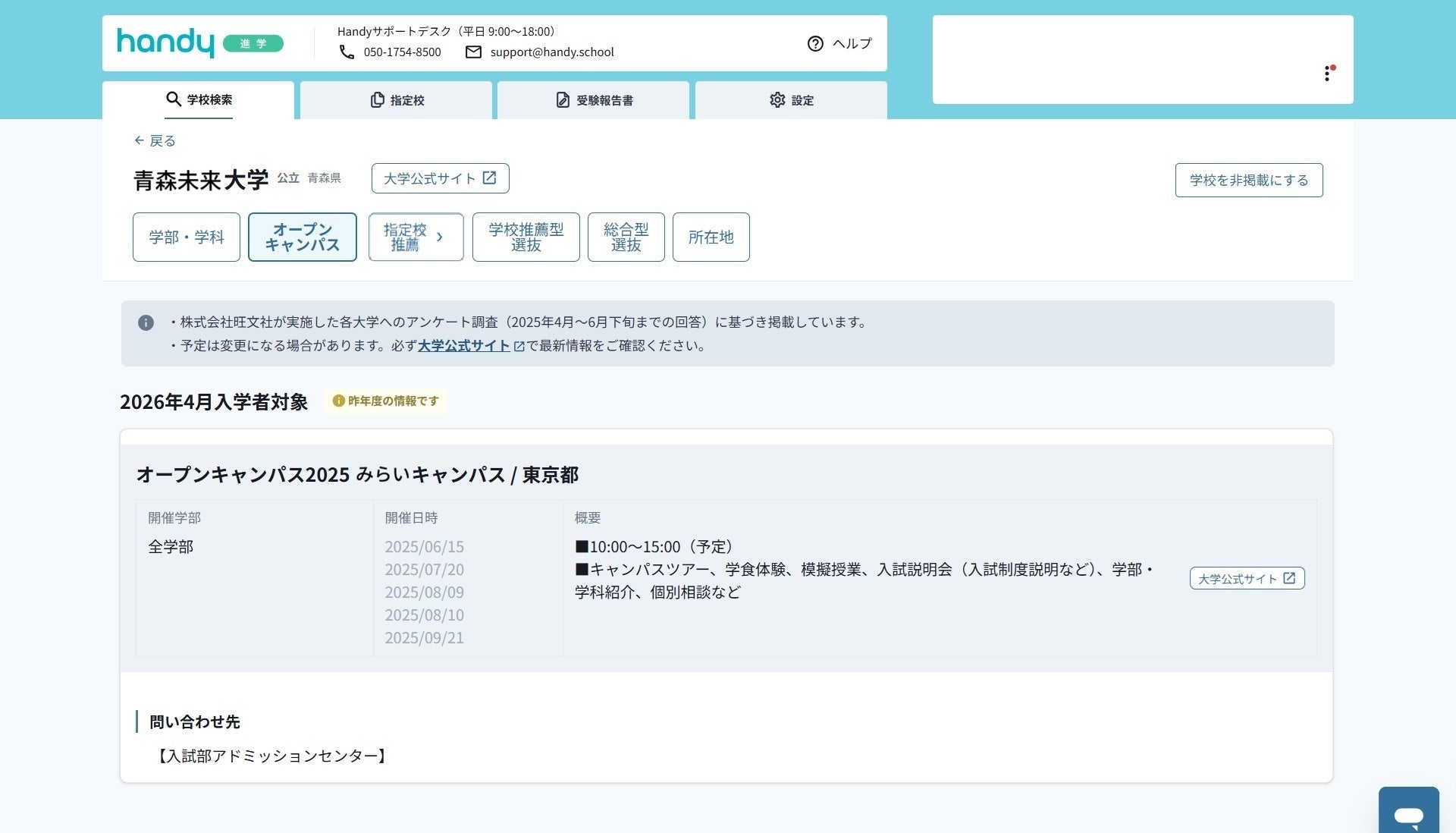This screenshot has width=1456, height=833.
Task: Click the support@handy.school email address
Action: 551,52
